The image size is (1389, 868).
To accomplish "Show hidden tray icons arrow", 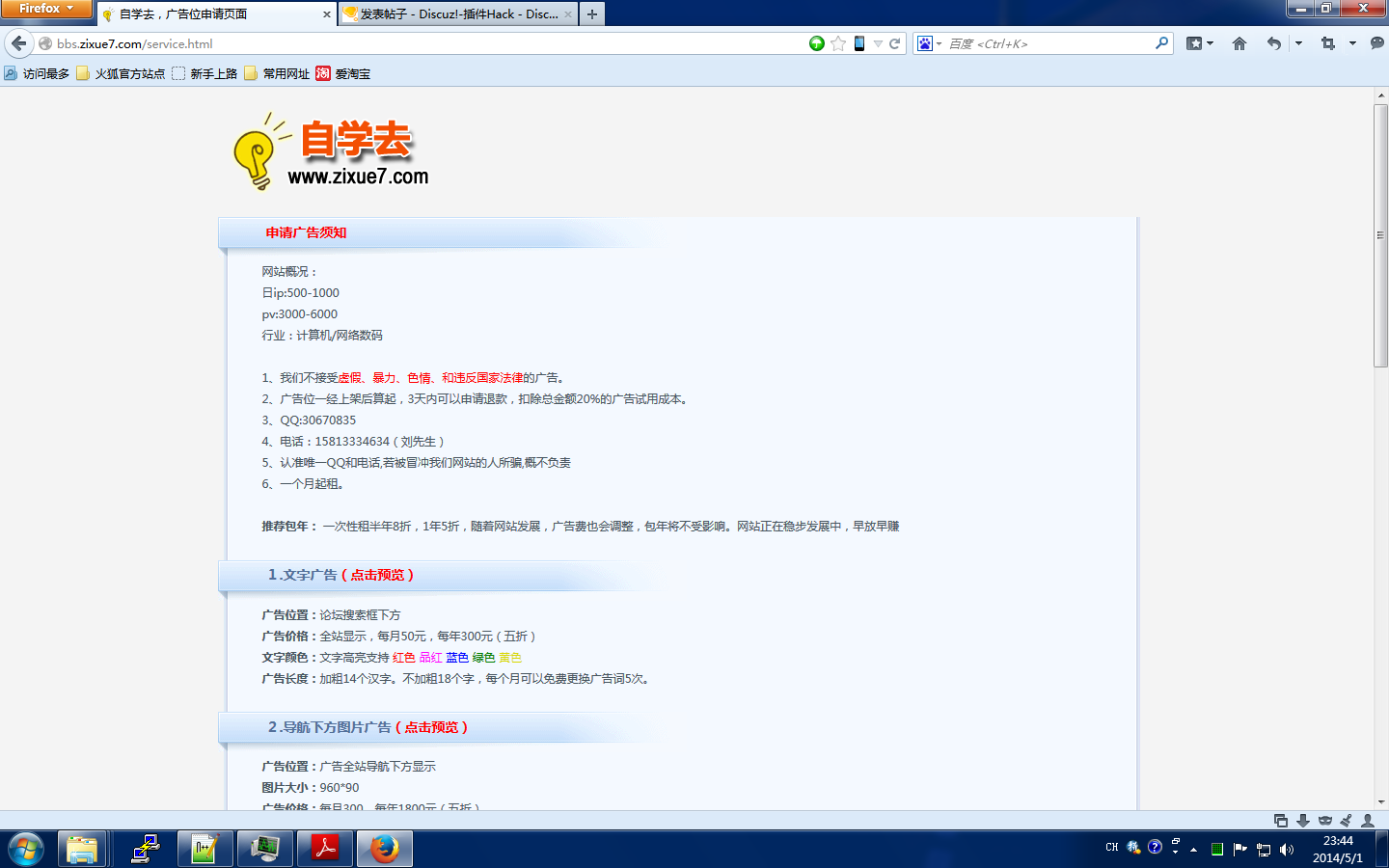I will click(x=1194, y=850).
